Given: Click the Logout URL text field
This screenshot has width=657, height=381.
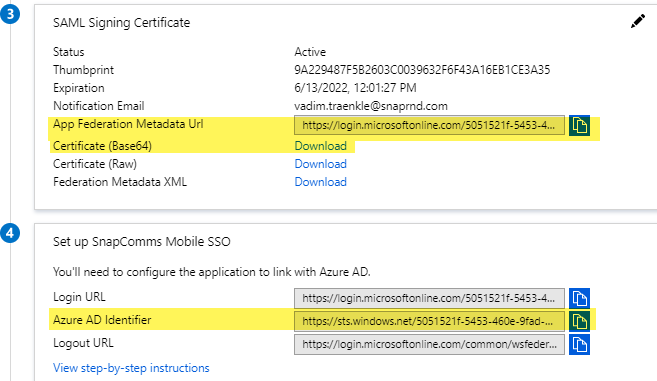Looking at the screenshot, I should [429, 345].
